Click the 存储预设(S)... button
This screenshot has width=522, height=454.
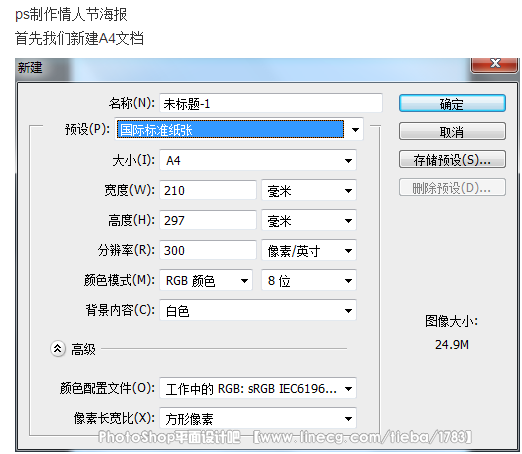coord(452,159)
